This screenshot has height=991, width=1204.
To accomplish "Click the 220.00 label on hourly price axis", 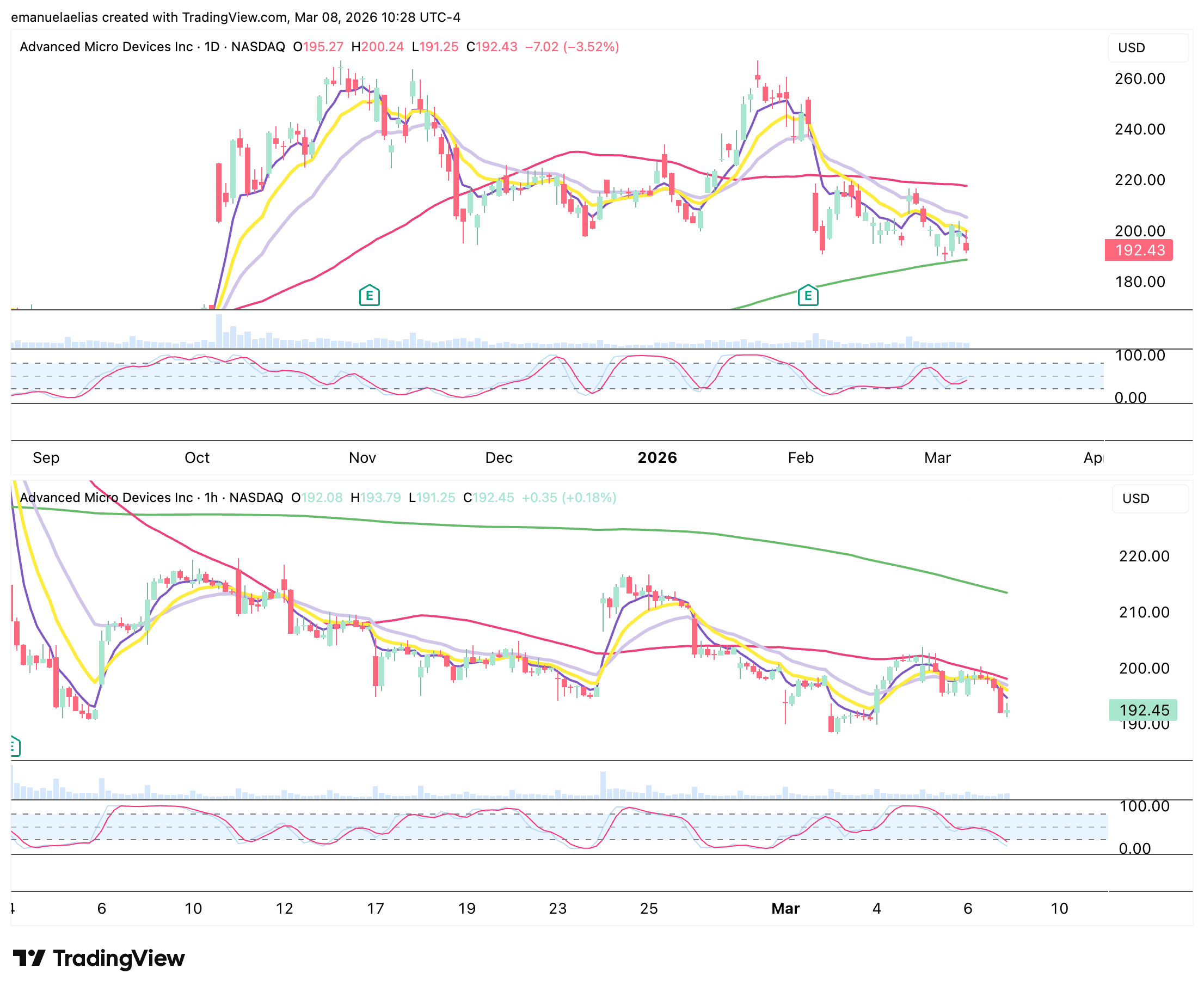I will click(x=1144, y=556).
